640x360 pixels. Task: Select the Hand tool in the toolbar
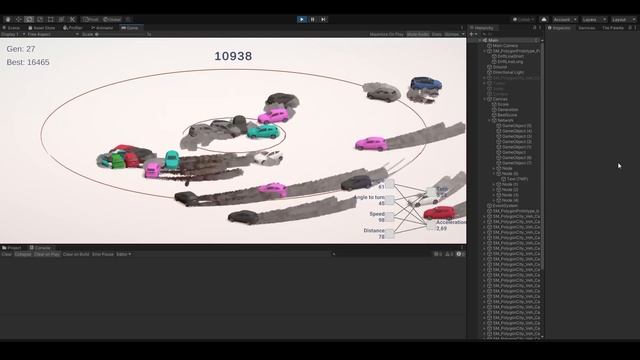point(8,19)
